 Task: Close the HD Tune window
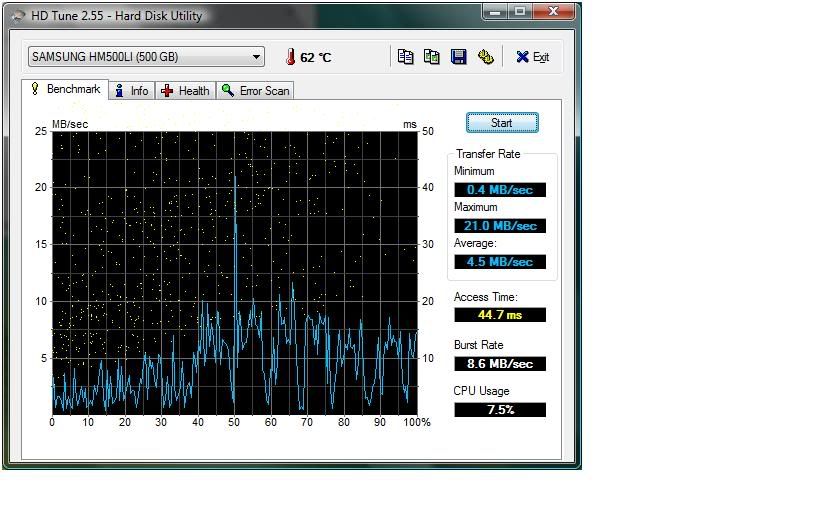553,11
